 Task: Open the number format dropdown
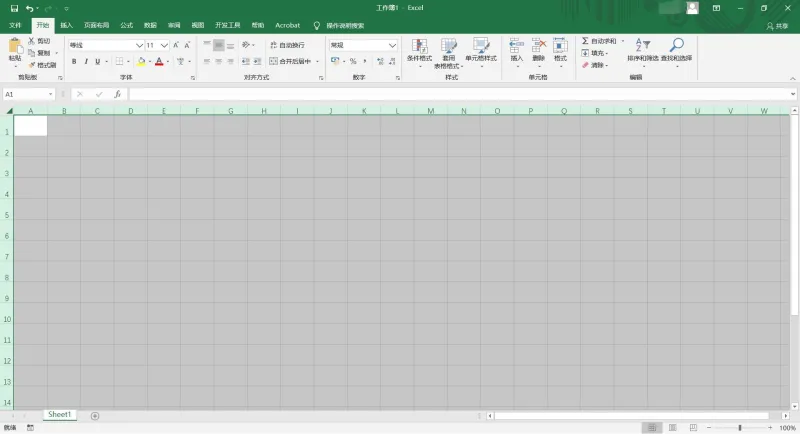(x=392, y=45)
